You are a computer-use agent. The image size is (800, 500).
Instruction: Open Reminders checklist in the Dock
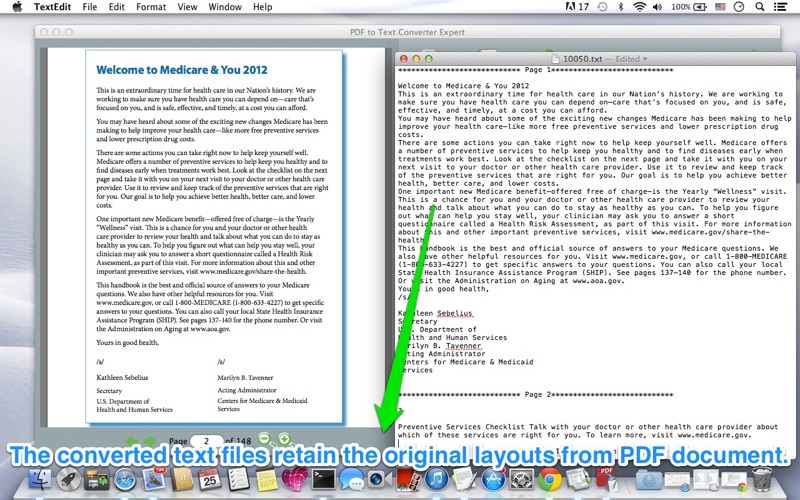[x=238, y=479]
